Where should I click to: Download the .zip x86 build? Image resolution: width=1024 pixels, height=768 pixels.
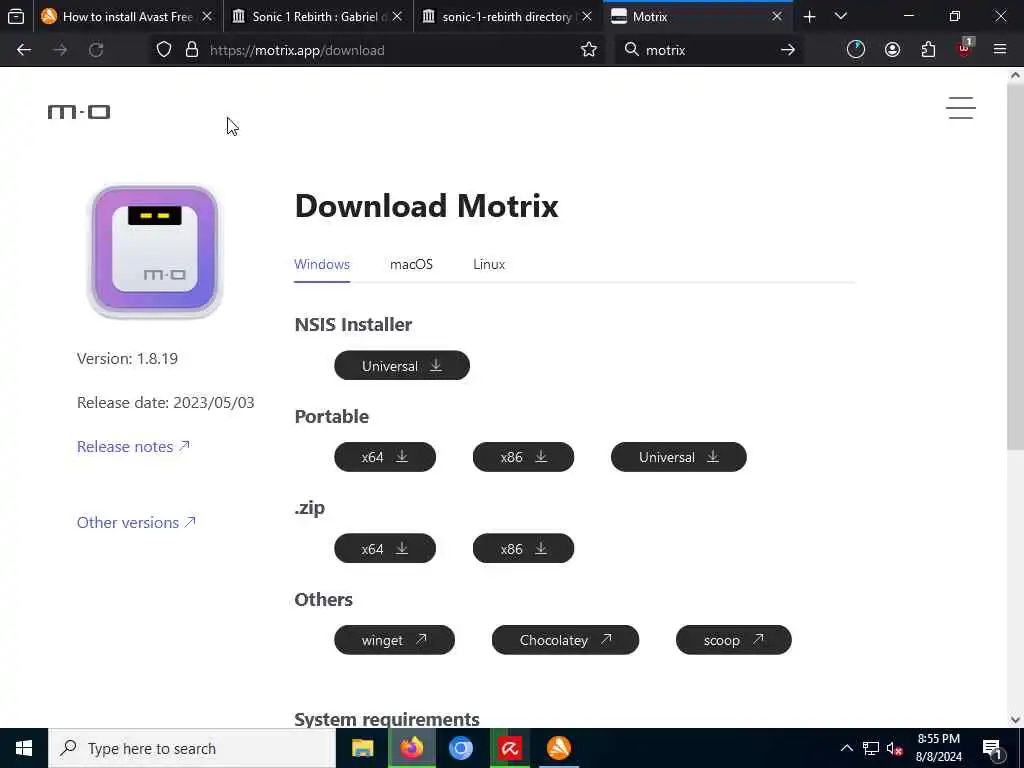[523, 549]
